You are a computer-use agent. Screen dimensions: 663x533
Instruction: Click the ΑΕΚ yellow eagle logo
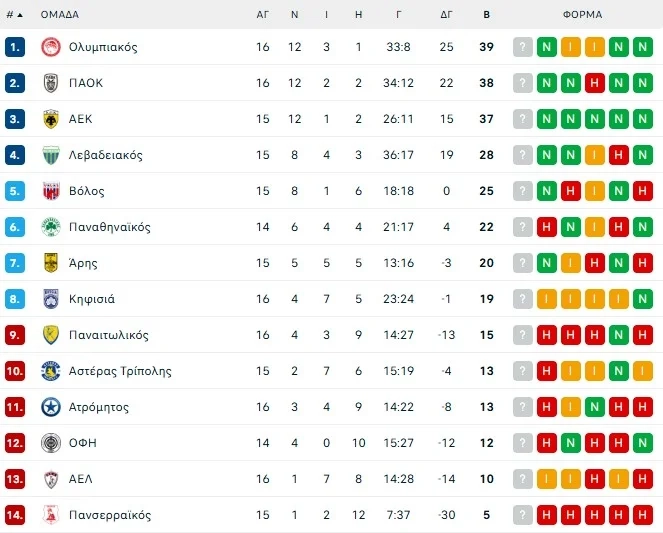51,119
